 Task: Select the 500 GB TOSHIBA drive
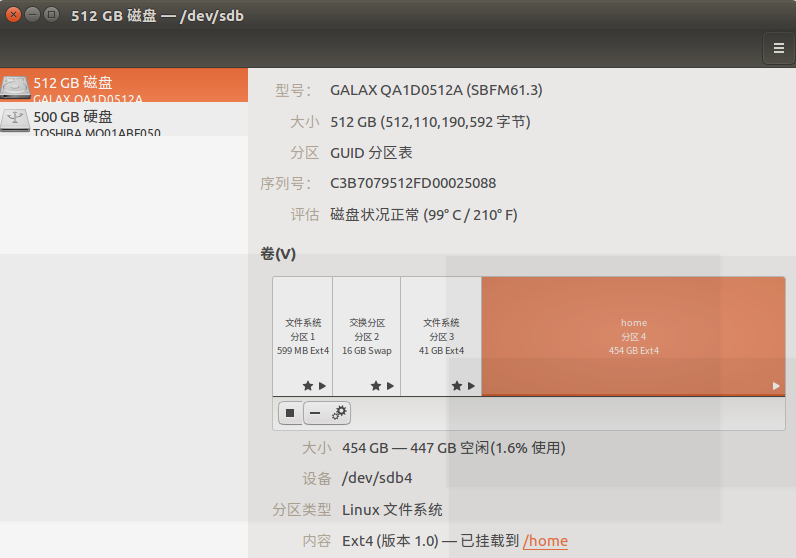point(124,119)
